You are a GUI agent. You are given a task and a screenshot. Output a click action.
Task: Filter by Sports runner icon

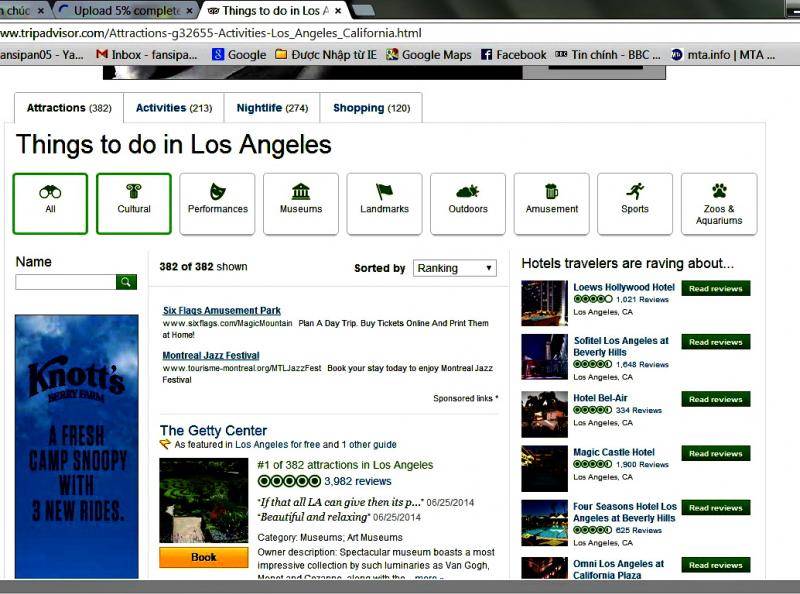click(x=635, y=204)
